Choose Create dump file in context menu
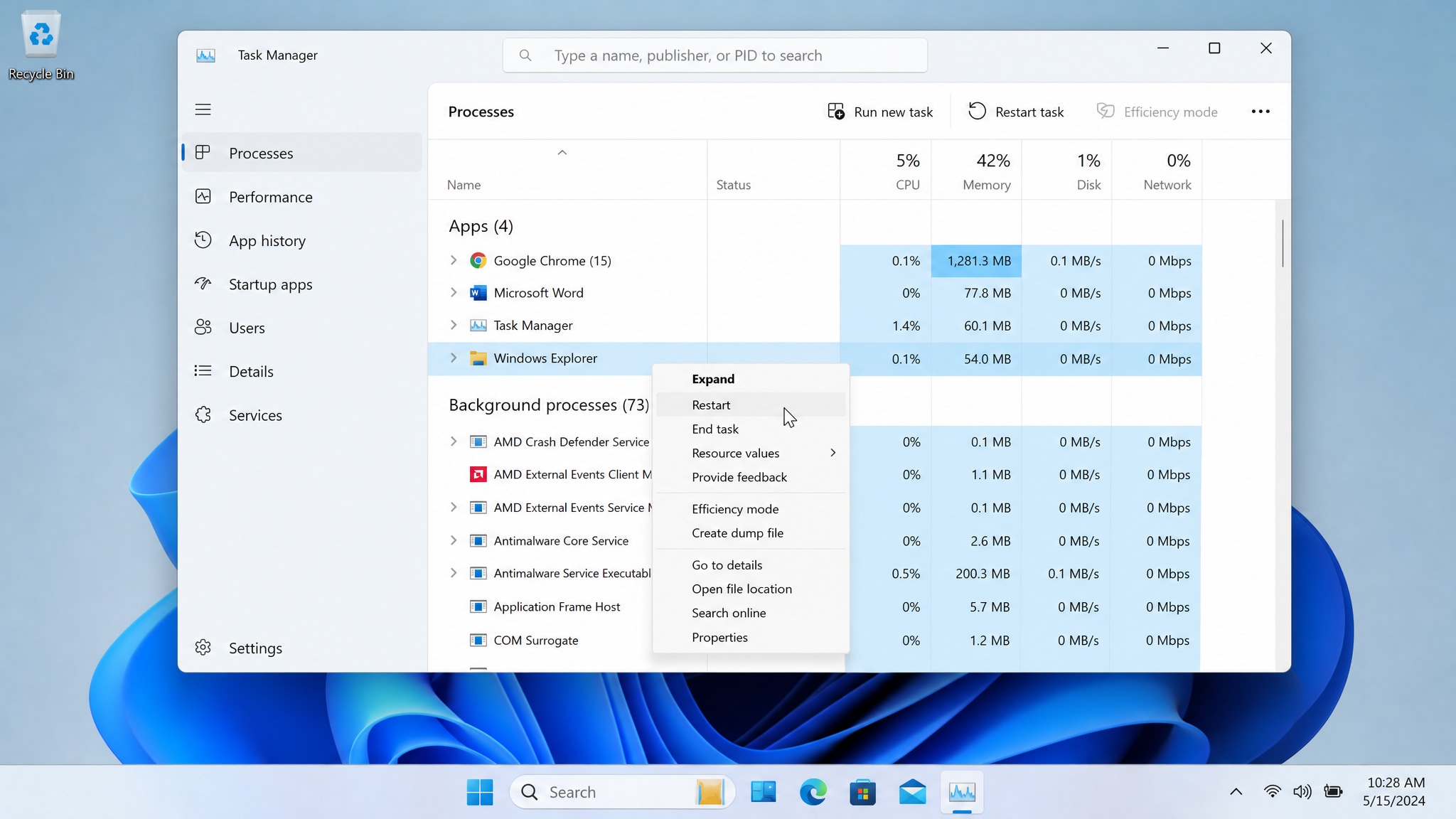 click(x=751, y=533)
